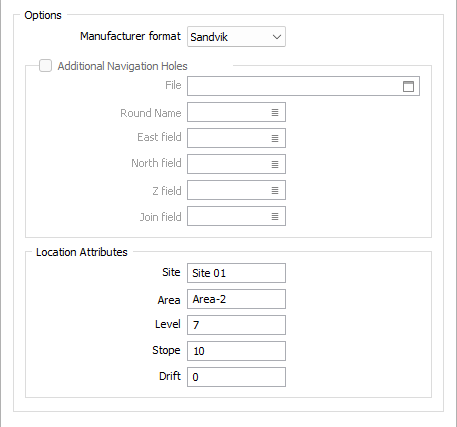457x427 pixels.
Task: Click the Level input field showing 7
Action: (236, 325)
